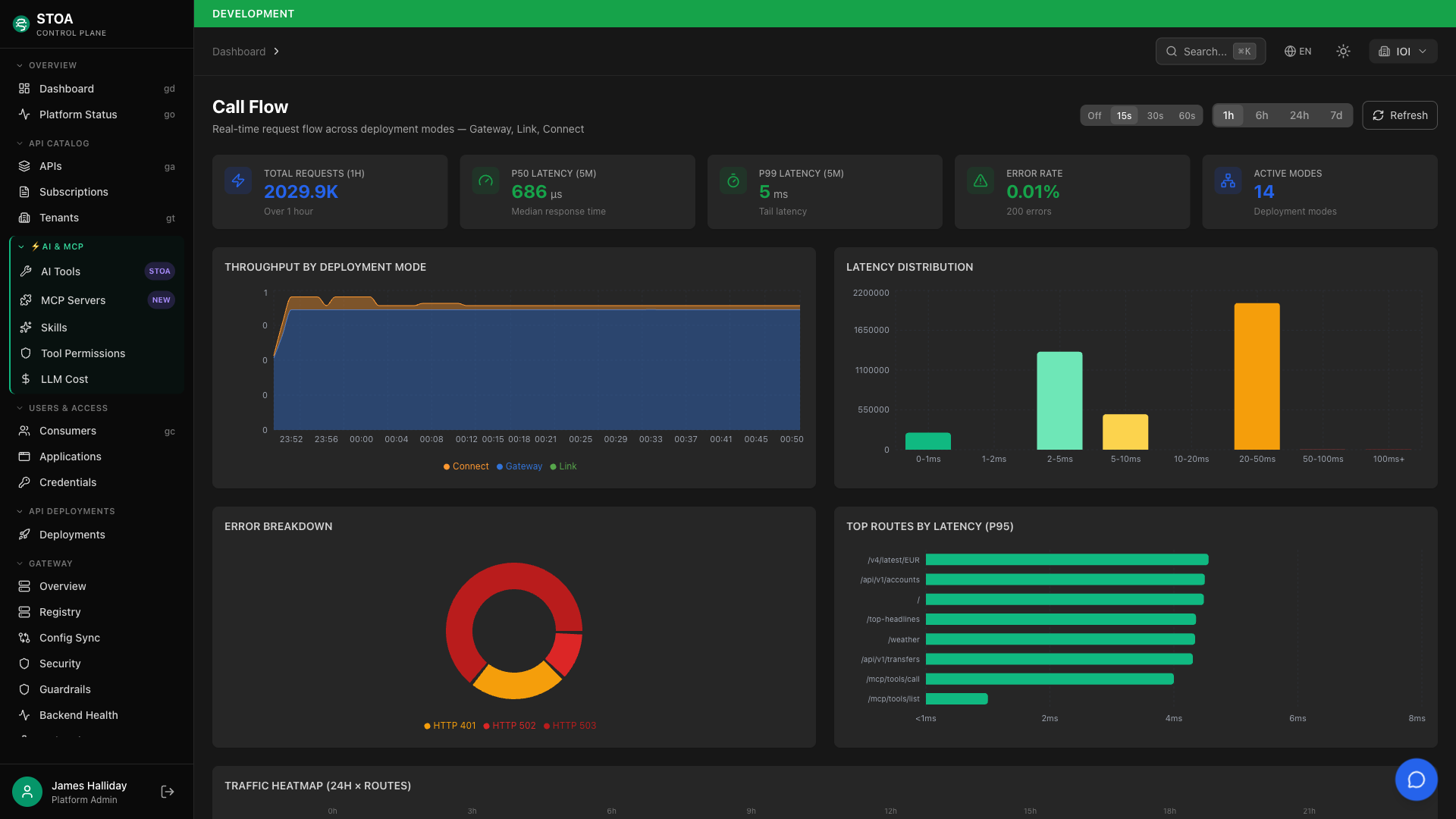Set auto-refresh interval to 30s

1155,115
